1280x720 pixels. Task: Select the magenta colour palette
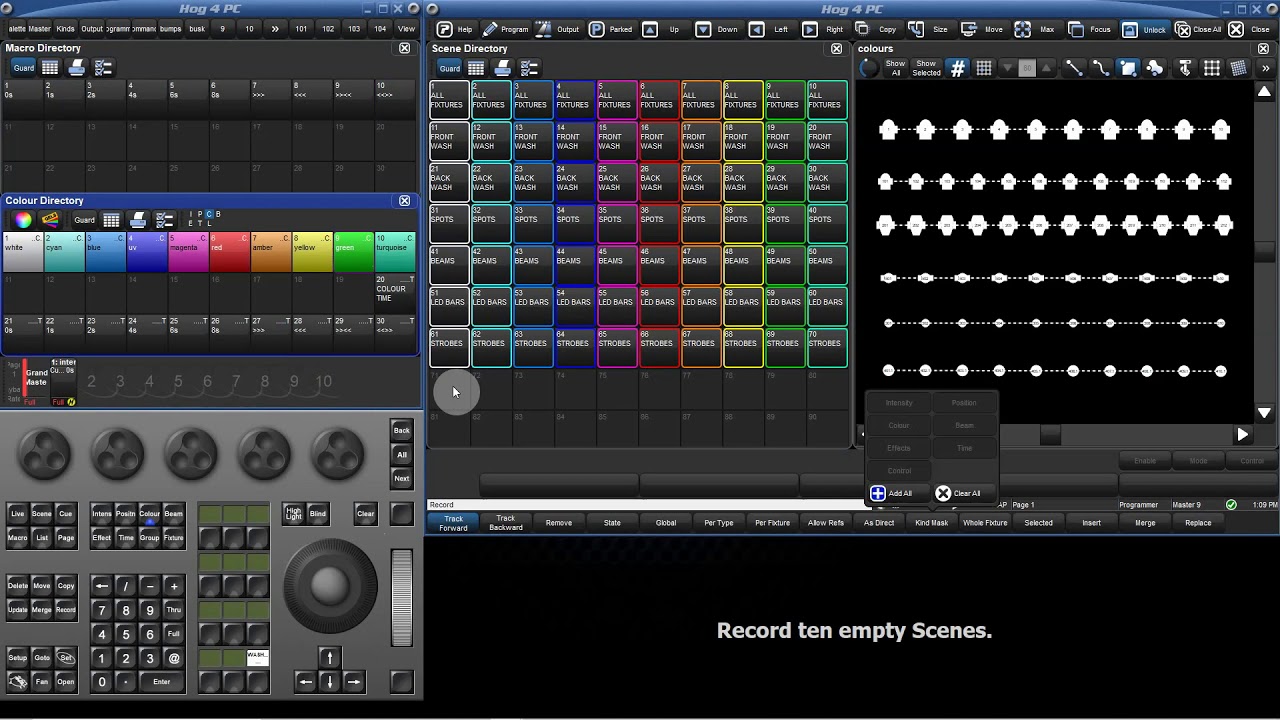coord(188,252)
